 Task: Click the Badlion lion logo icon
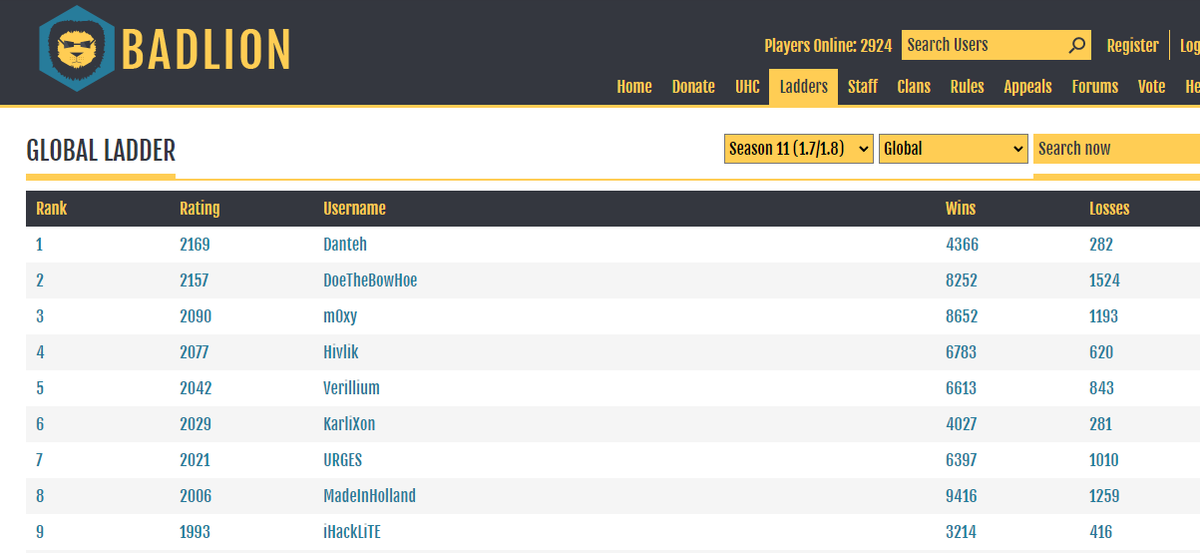tap(77, 48)
